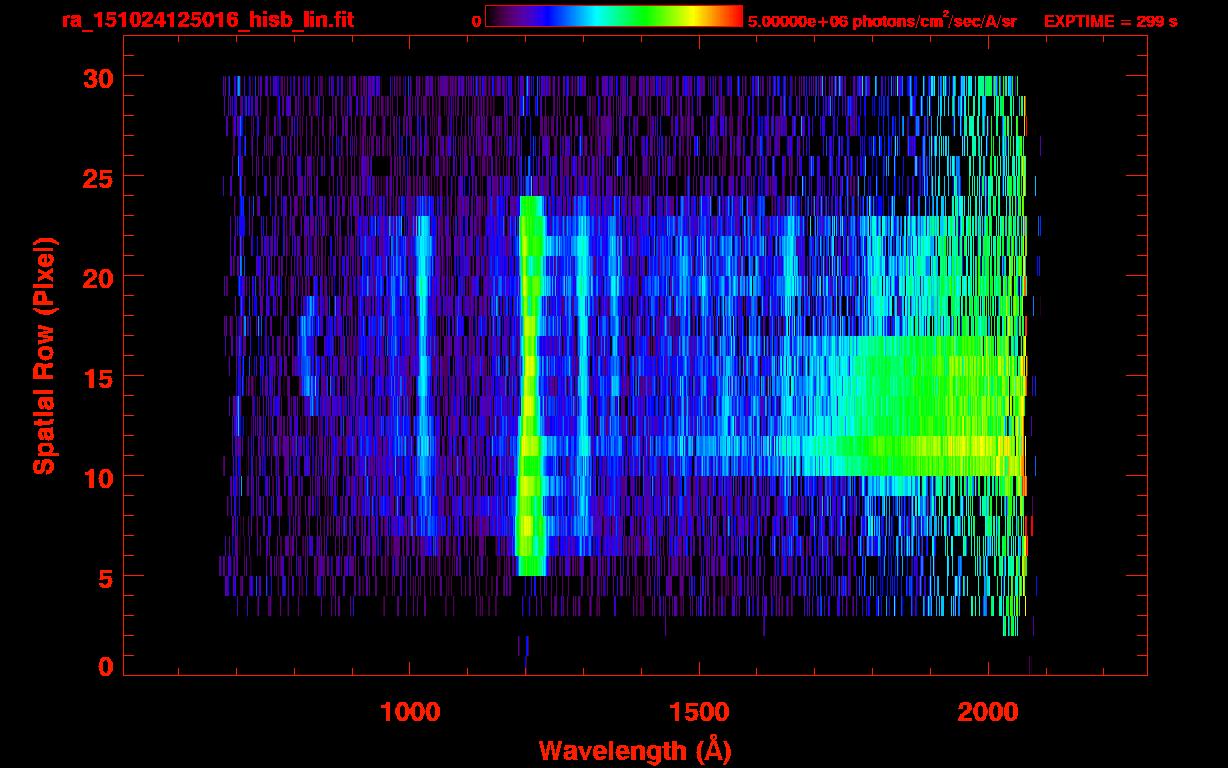Click the x-axis tick label 1500
This screenshot has height=768, width=1228.
699,712
